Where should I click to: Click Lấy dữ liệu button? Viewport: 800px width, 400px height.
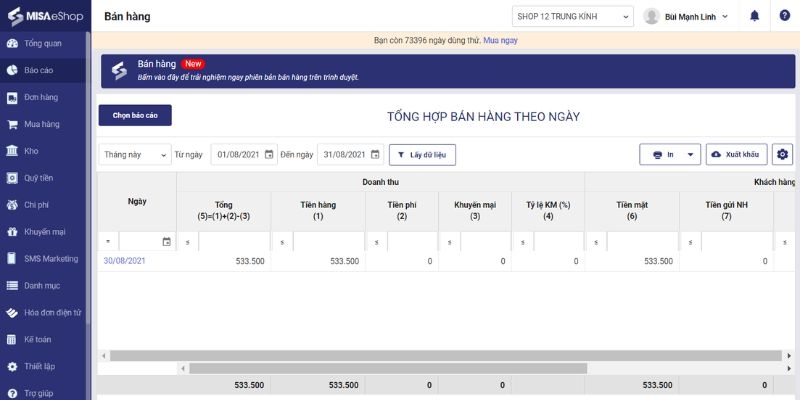pos(422,155)
